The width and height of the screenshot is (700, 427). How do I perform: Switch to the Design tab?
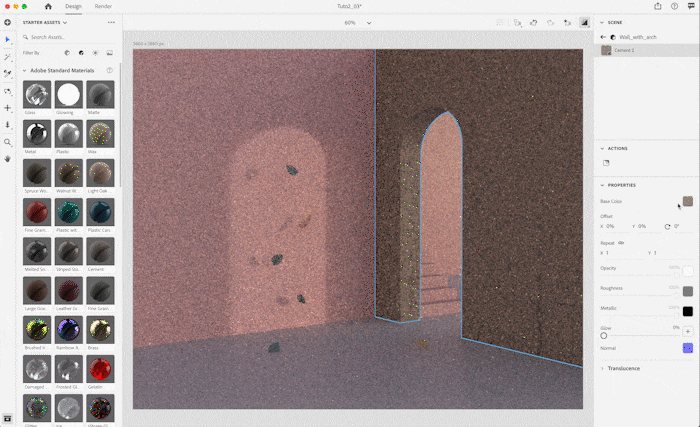tap(74, 6)
